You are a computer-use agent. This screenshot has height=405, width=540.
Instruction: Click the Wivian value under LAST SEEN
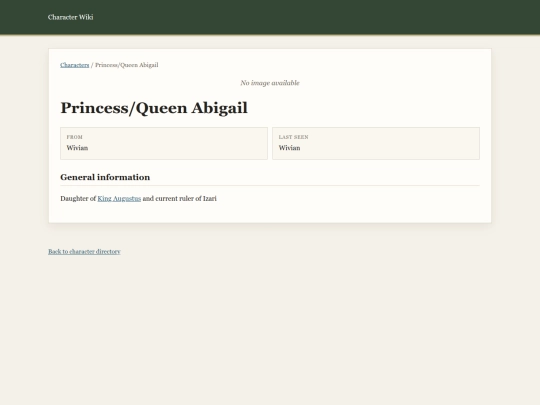[290, 148]
